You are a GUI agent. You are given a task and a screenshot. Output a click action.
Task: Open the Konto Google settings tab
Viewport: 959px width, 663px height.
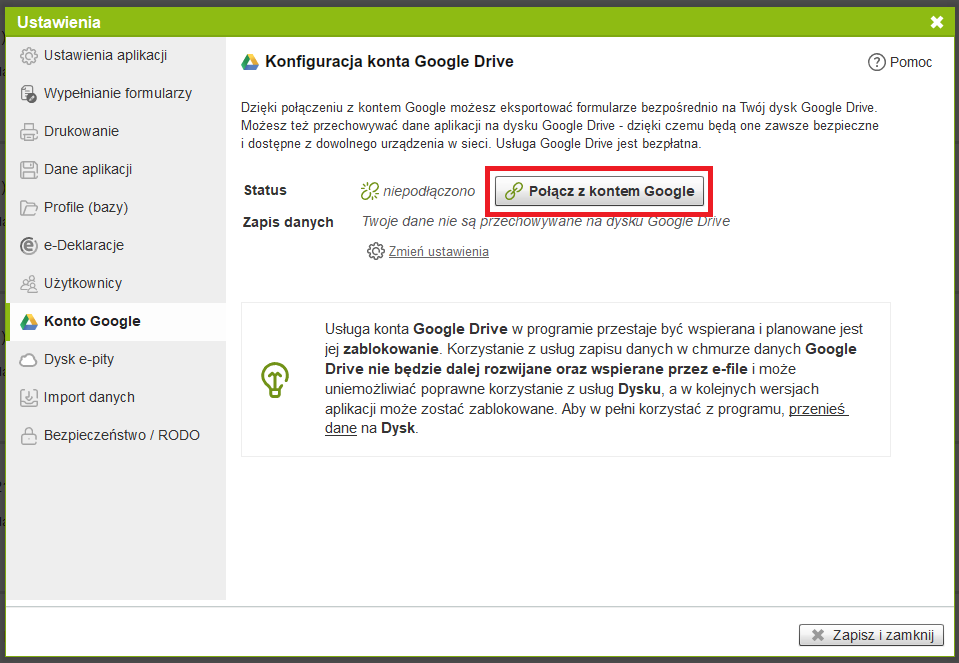coord(92,321)
